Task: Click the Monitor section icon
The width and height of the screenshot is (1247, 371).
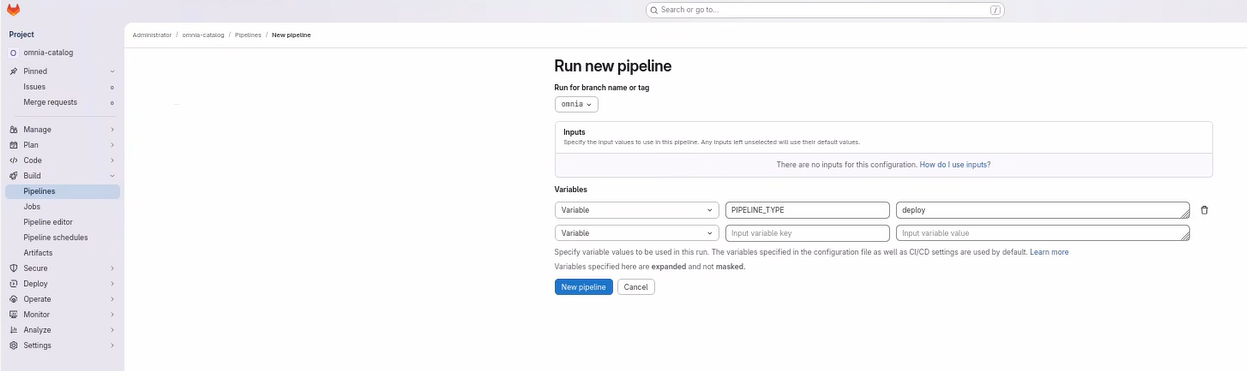Action: click(14, 314)
